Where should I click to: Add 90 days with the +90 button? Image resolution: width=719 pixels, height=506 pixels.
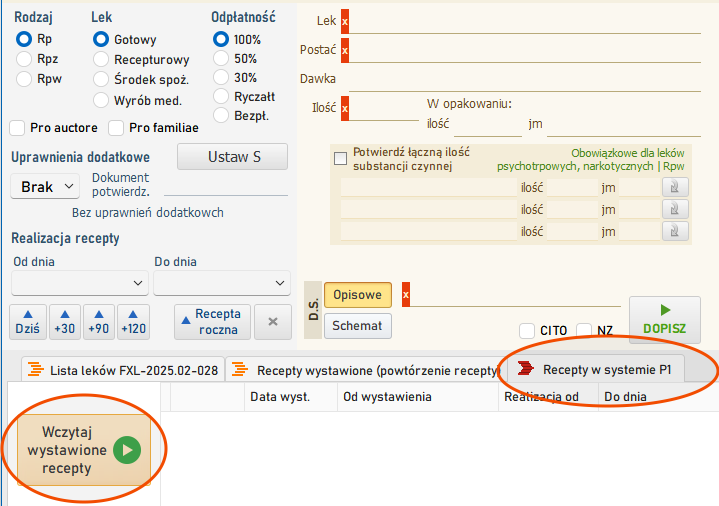click(x=99, y=322)
